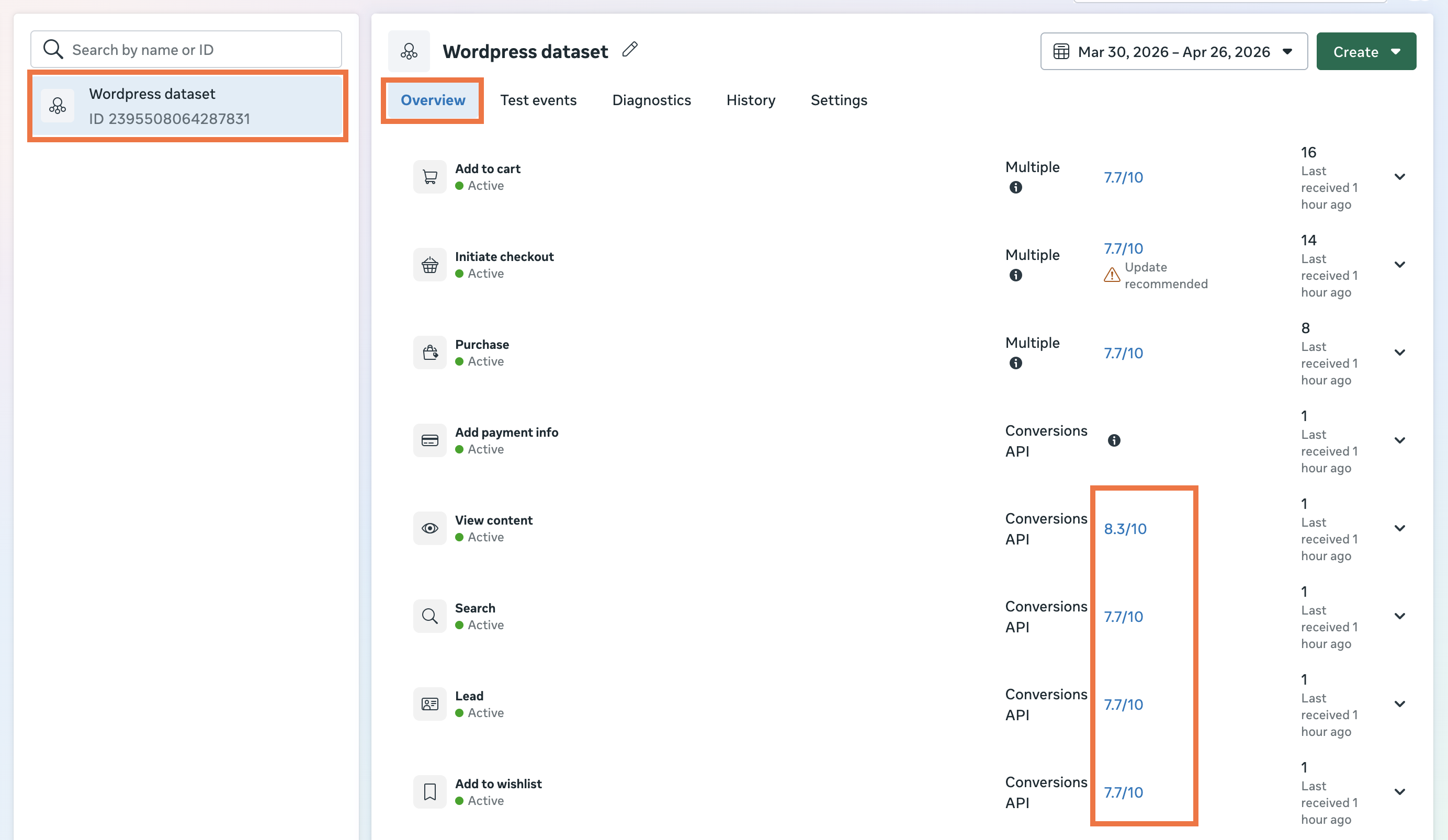Click the Add to cart event name
This screenshot has height=840, width=1448.
tap(487, 169)
